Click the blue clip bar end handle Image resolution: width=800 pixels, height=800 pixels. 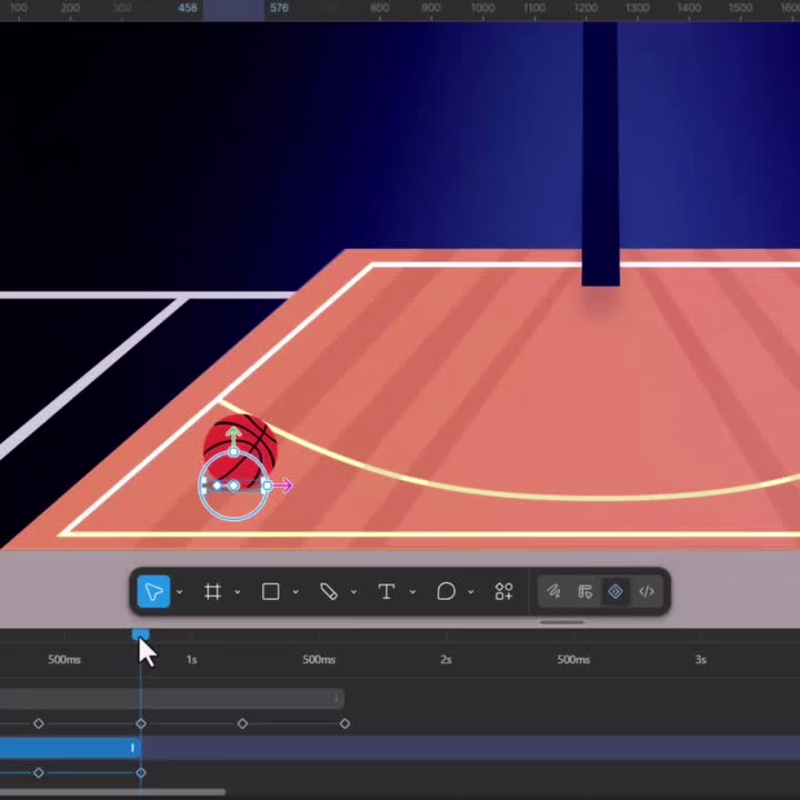click(133, 748)
